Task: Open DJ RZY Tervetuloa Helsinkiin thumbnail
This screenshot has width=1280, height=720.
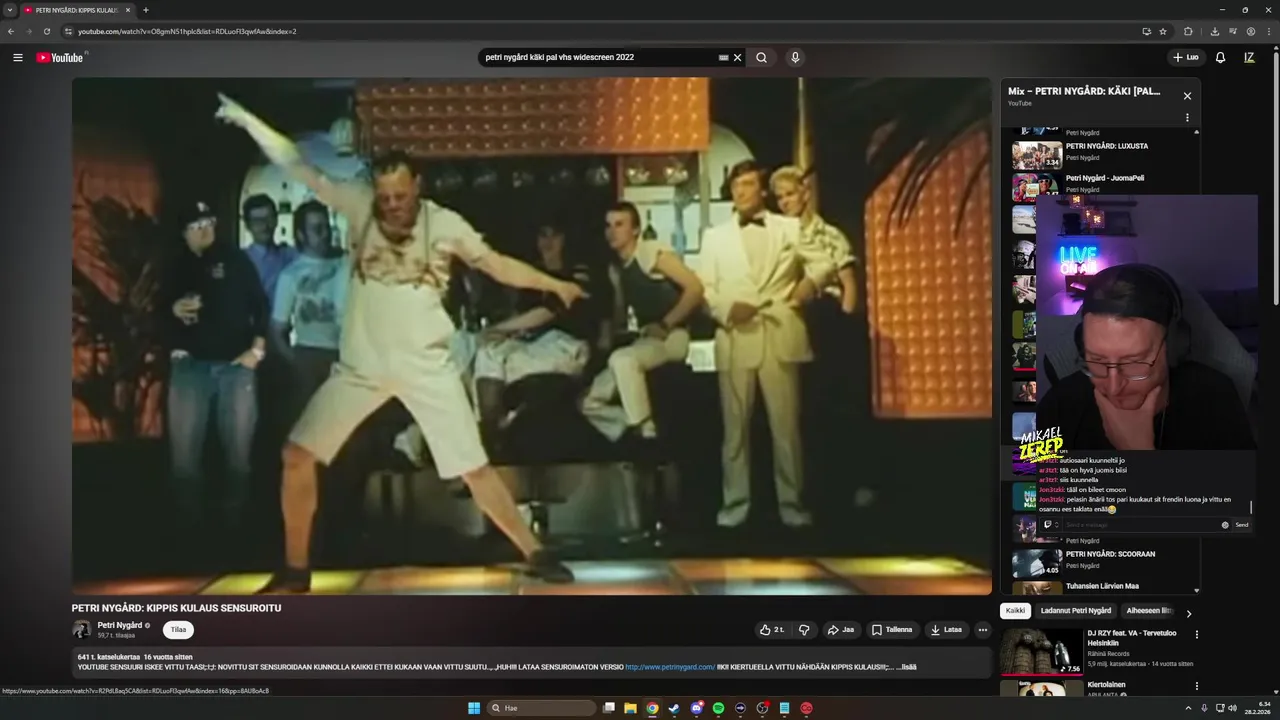Action: coord(1042,651)
